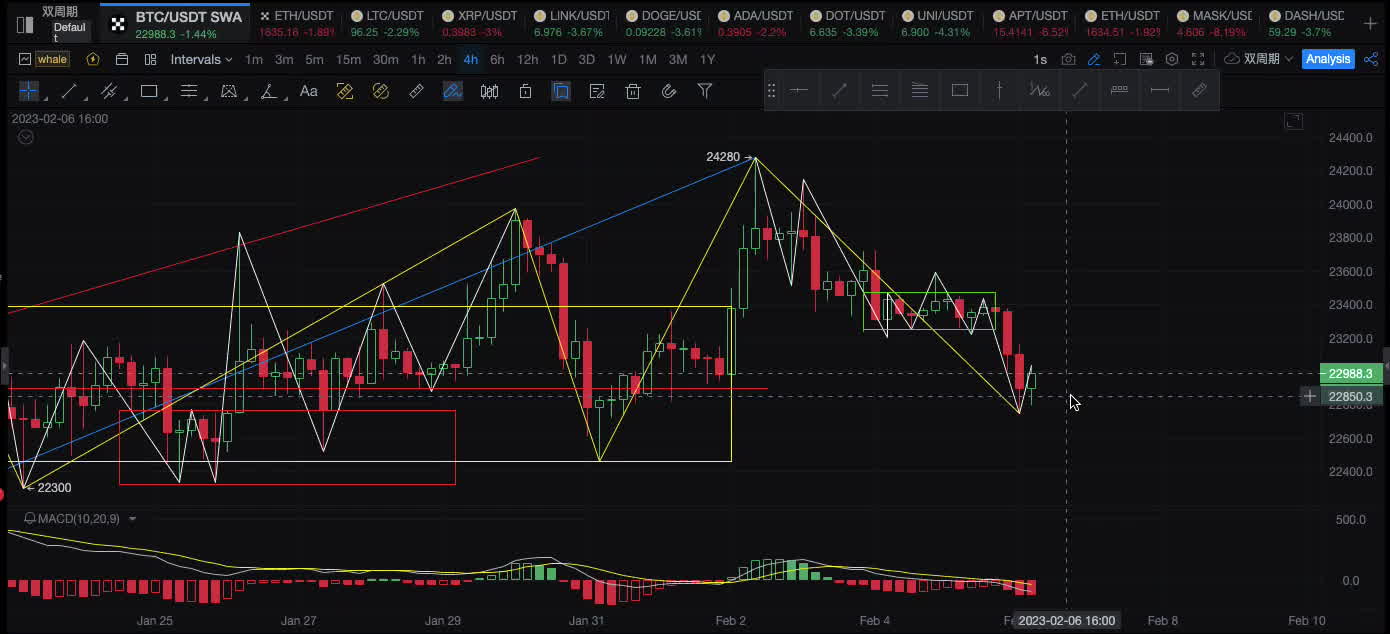Viewport: 1390px width, 634px height.
Task: Select the filter funnel icon
Action: [705, 91]
